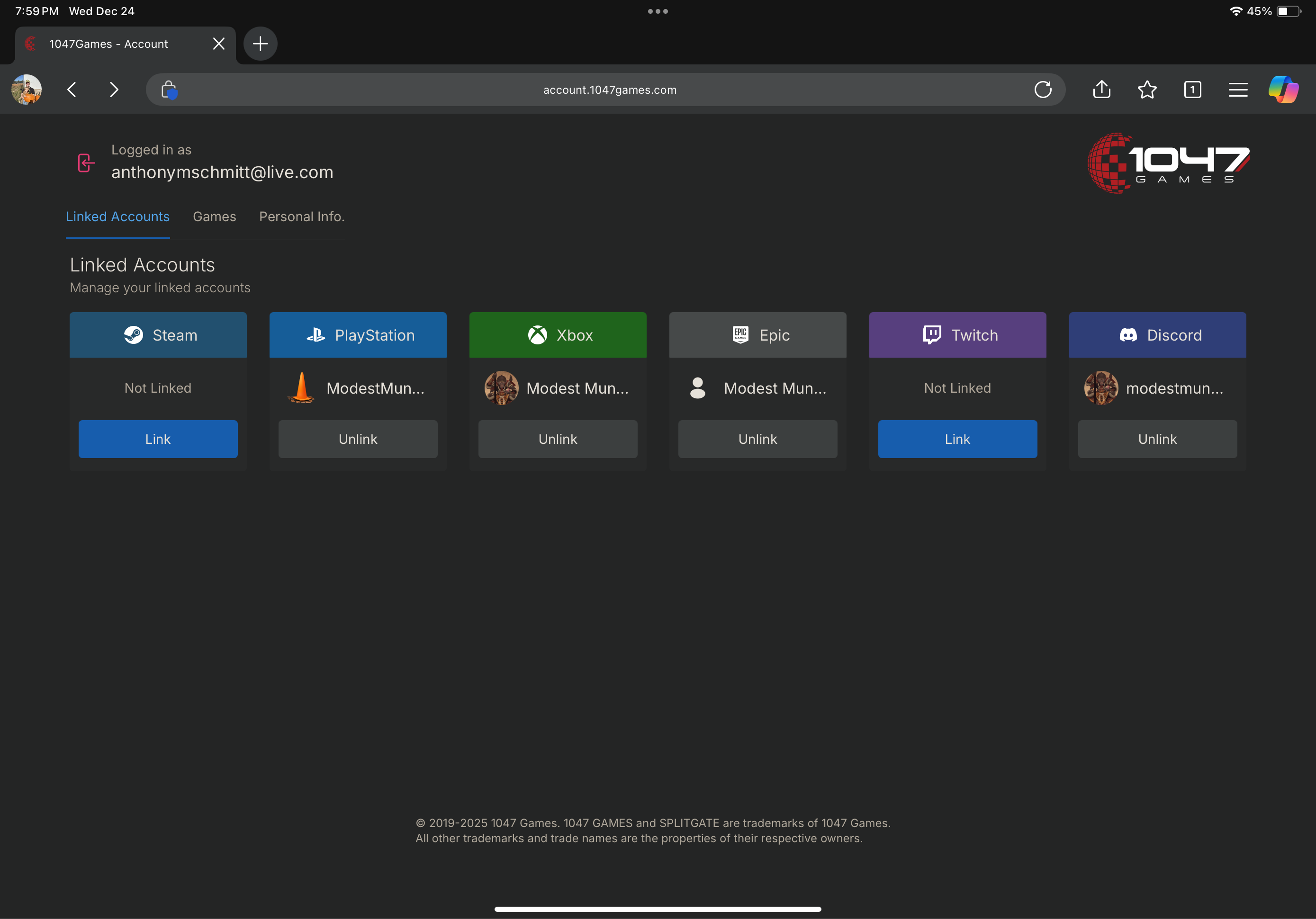Click the Epic account placeholder avatar
This screenshot has height=919, width=1316.
point(697,388)
